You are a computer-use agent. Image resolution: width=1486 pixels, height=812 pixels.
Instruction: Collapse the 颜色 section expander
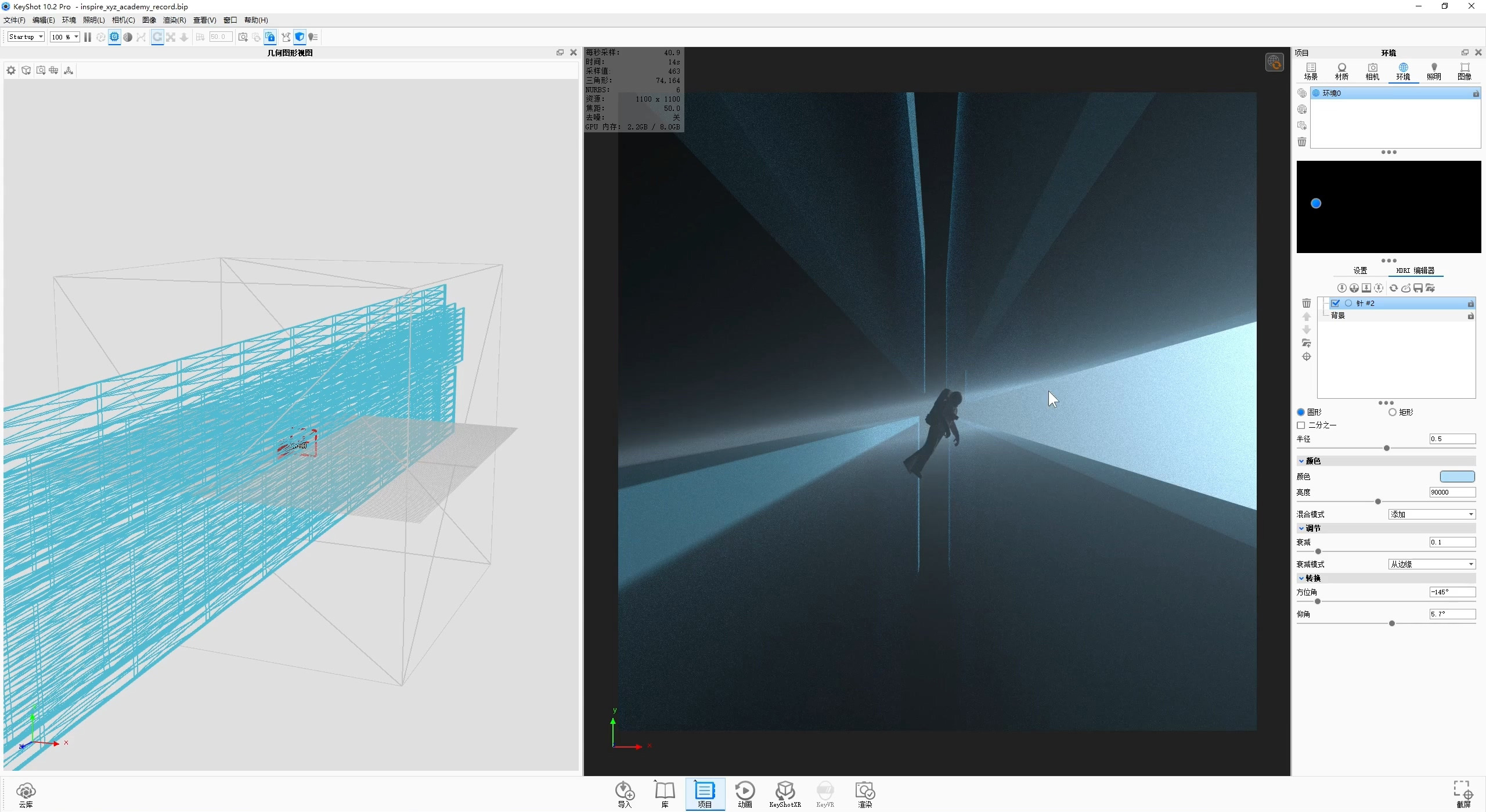point(1301,461)
